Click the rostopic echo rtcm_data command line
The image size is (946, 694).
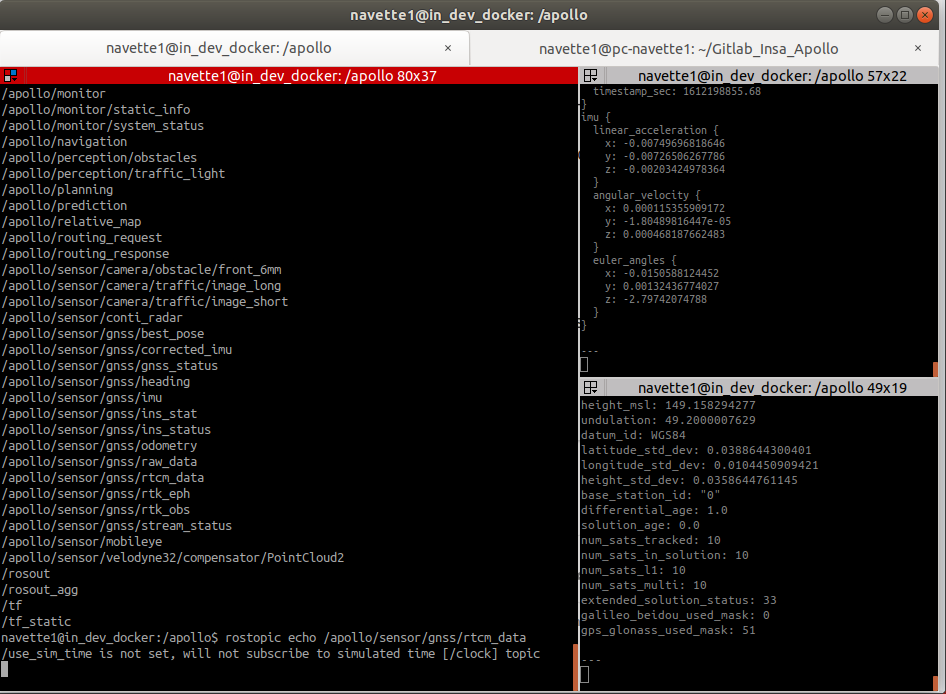click(x=264, y=638)
